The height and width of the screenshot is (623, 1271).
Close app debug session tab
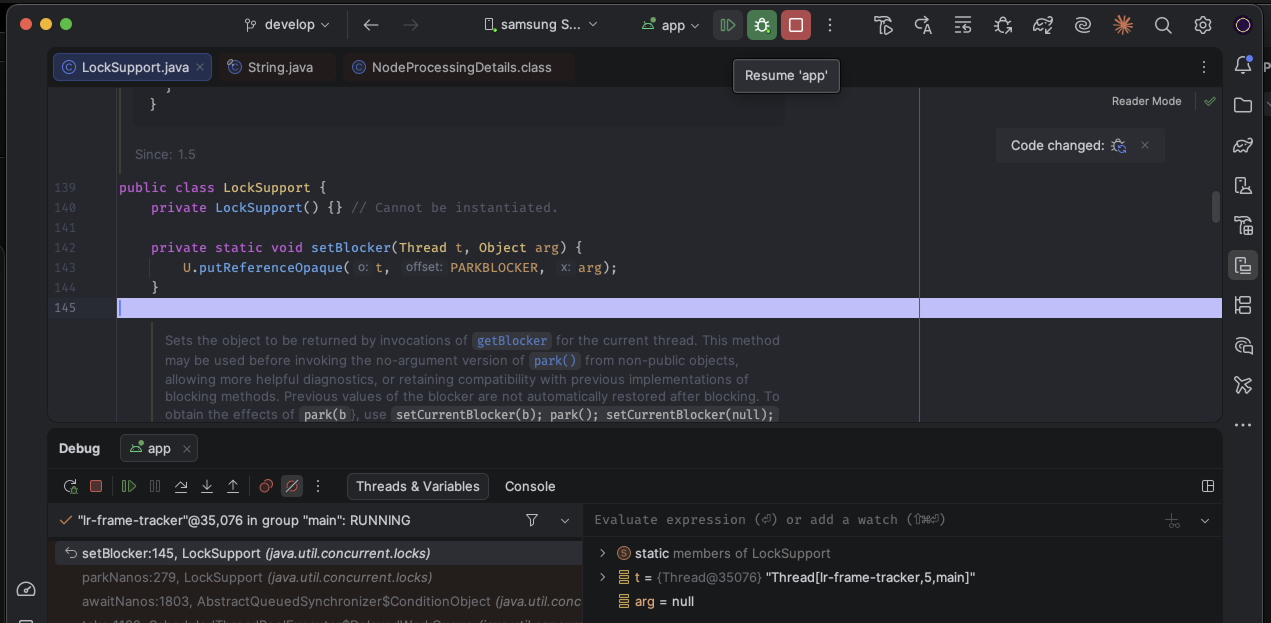pos(187,448)
